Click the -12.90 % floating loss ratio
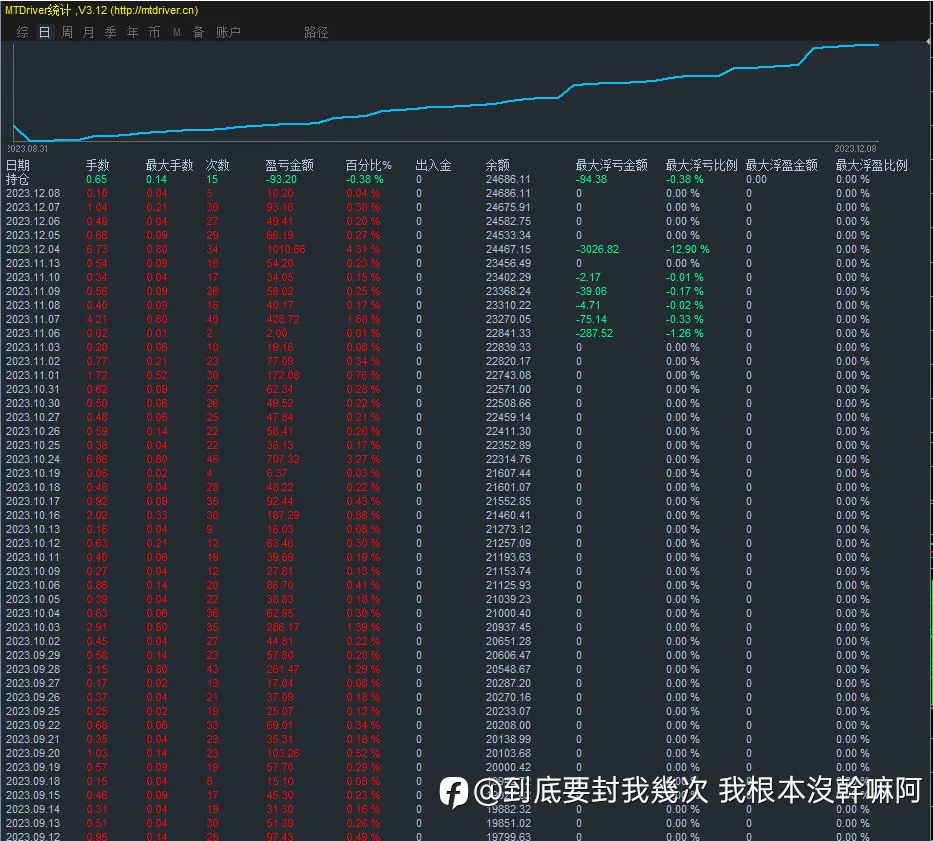Image resolution: width=933 pixels, height=841 pixels. (687, 249)
